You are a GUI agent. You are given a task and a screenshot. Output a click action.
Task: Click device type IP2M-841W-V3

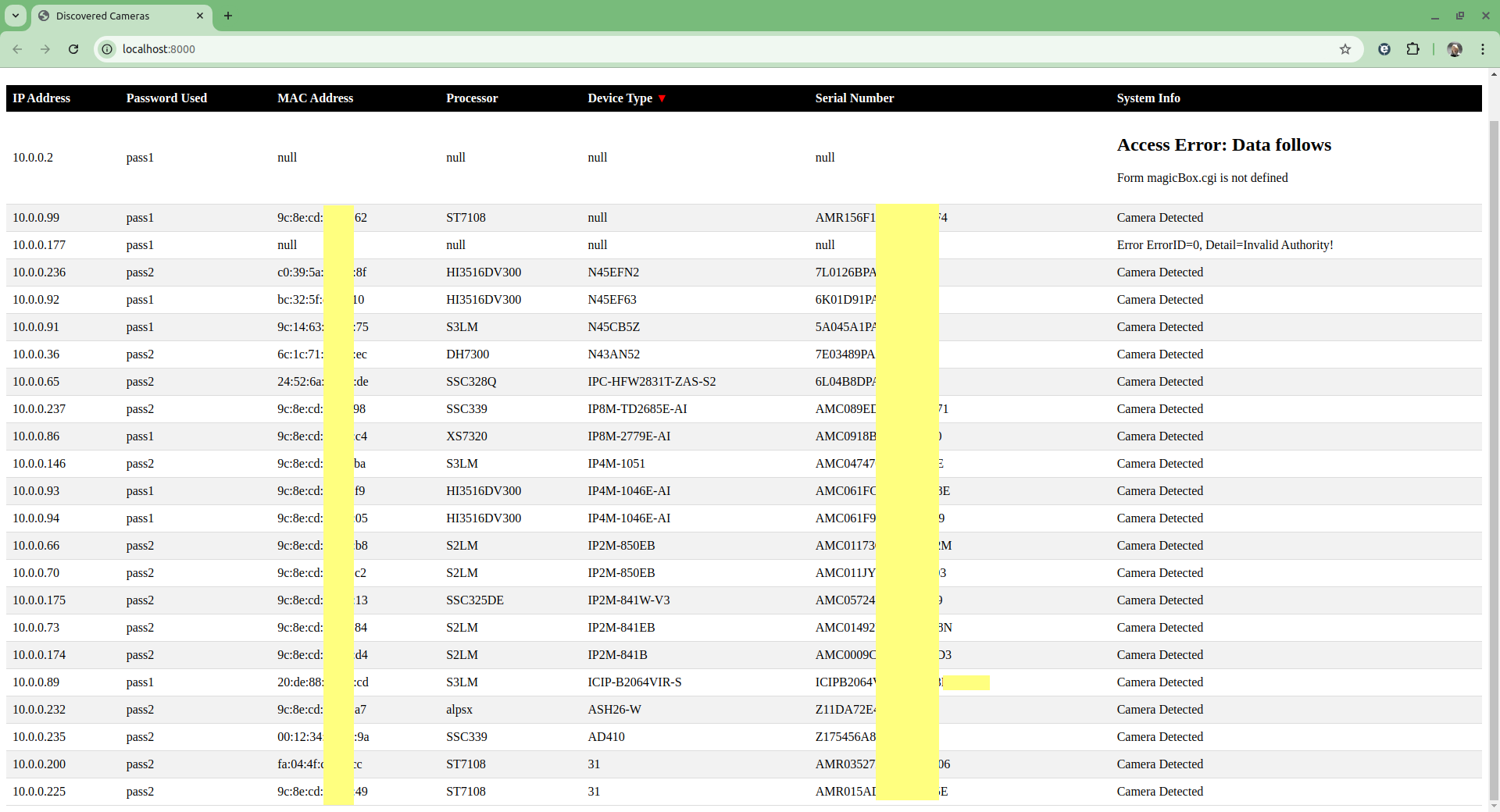[x=629, y=600]
